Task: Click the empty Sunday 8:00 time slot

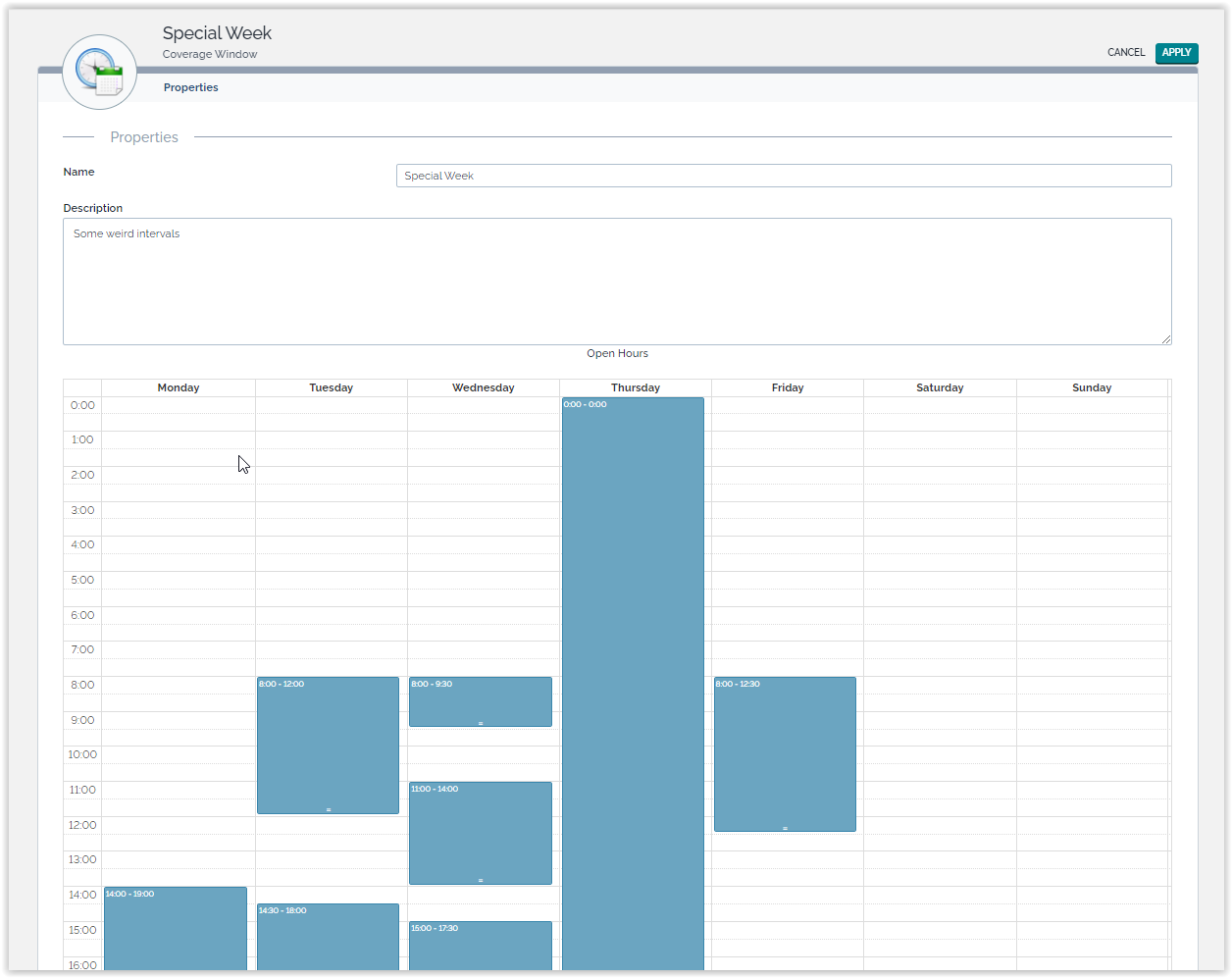Action: click(1091, 686)
